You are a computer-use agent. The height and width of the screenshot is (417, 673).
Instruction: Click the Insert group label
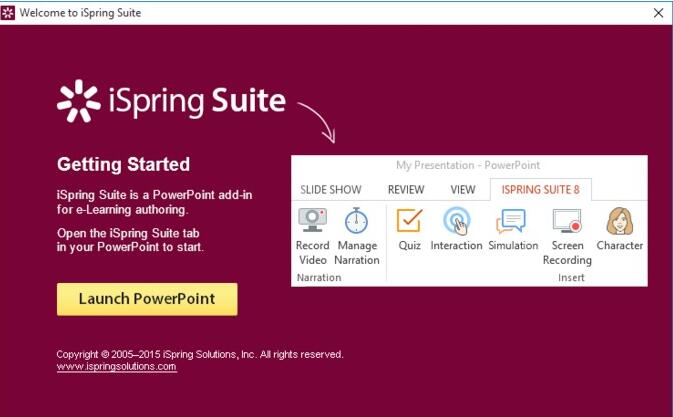click(x=571, y=278)
